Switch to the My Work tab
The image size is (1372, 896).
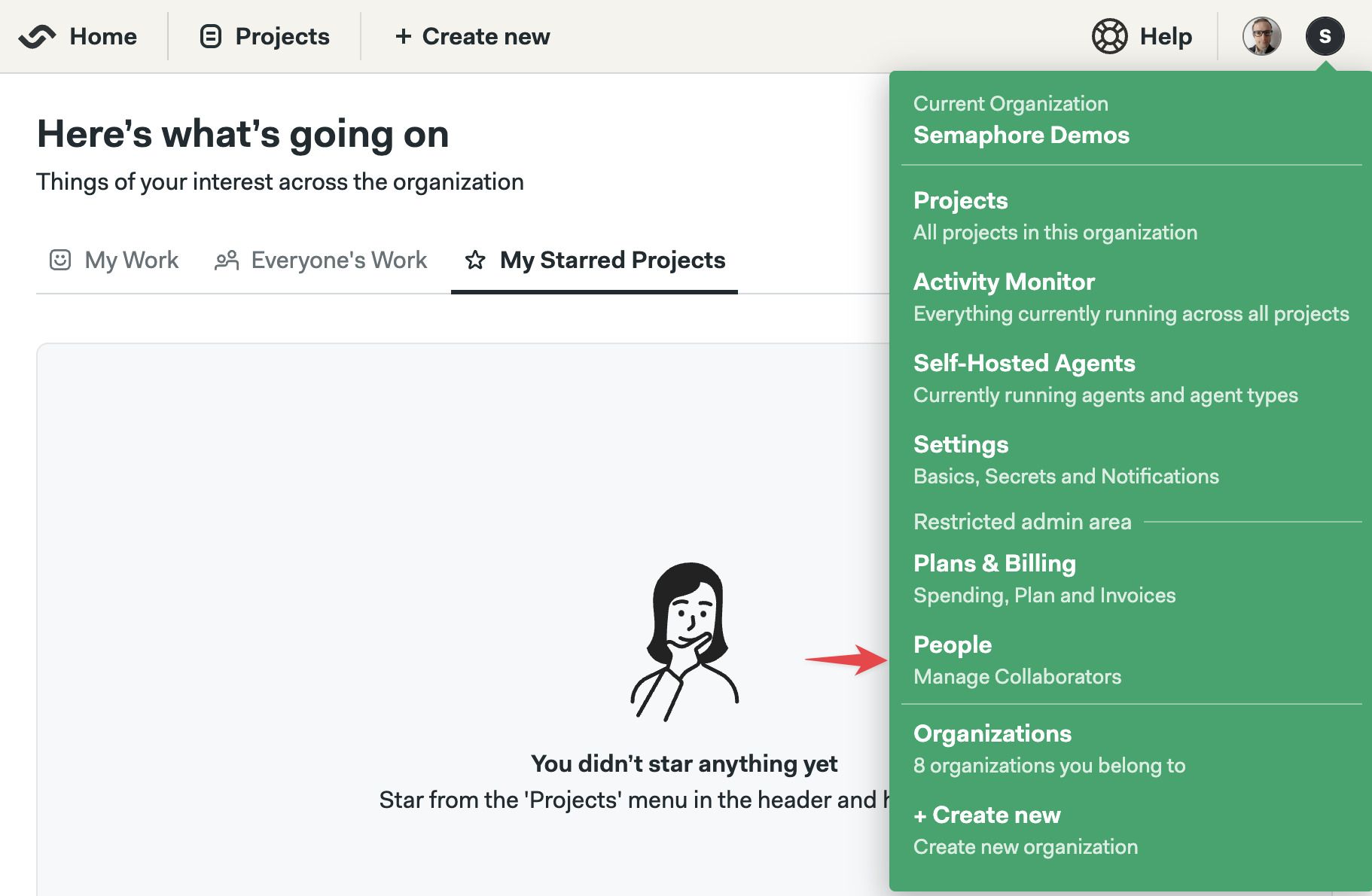coord(114,260)
